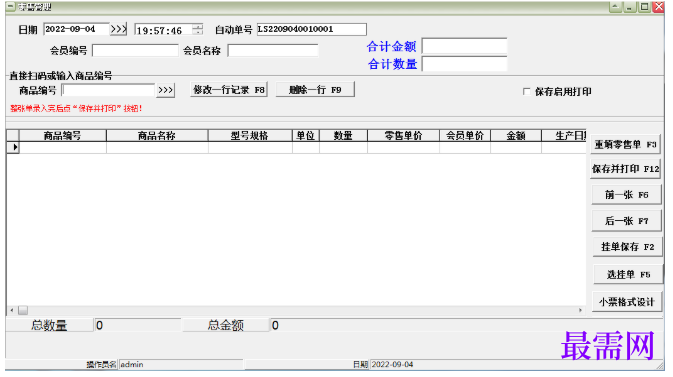Go to previous receipt with 前一张 F6
Viewport: 673px width, 377px height.
[626, 195]
